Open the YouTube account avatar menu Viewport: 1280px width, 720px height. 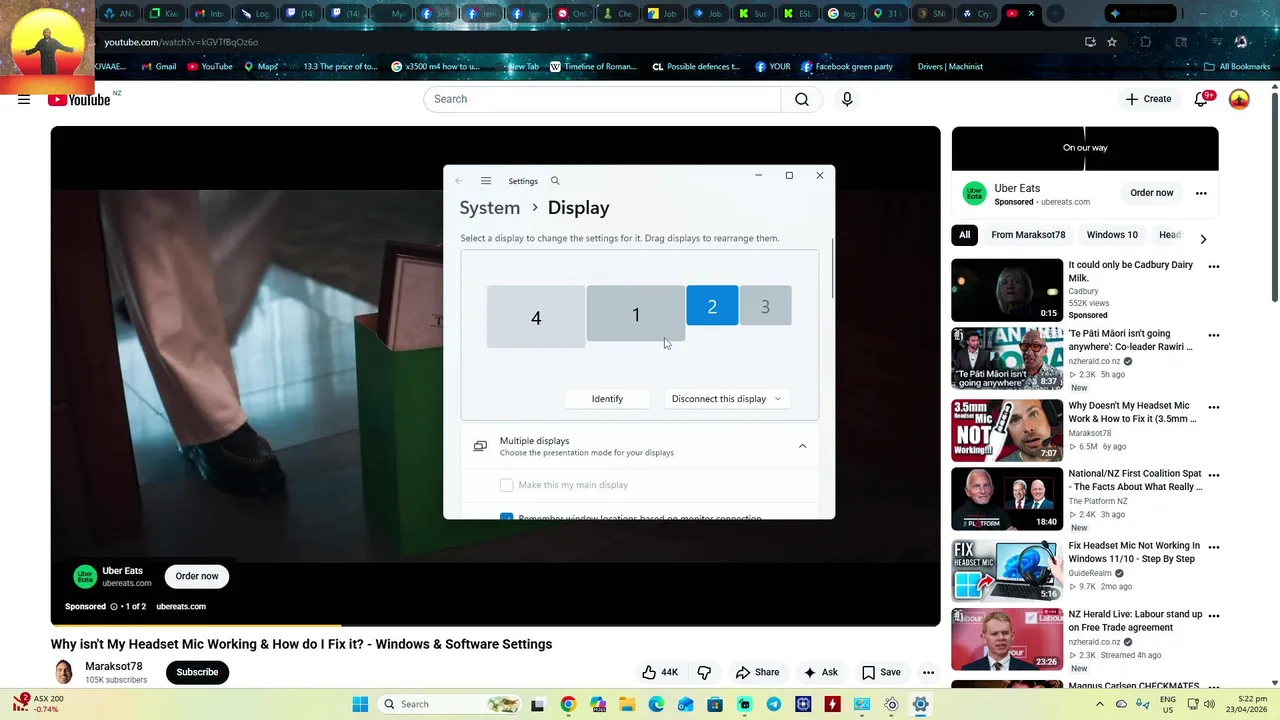(x=1239, y=99)
